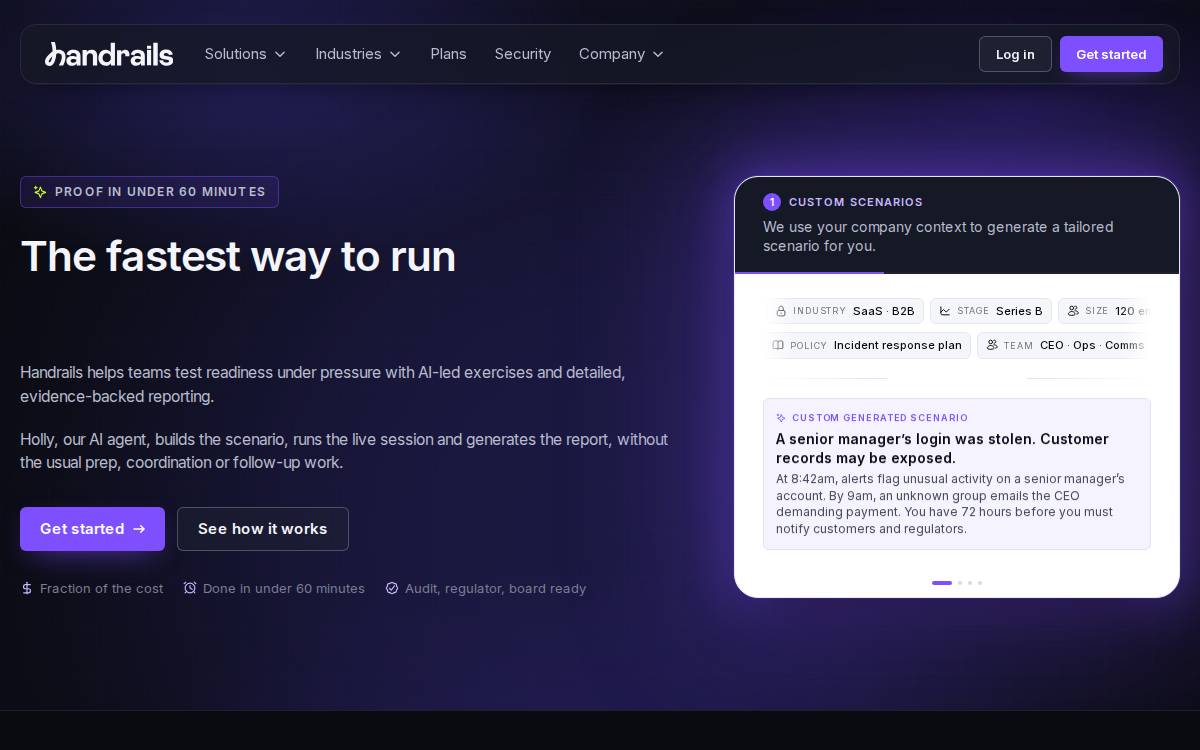Click the Series B stage chip

pyautogui.click(x=991, y=311)
